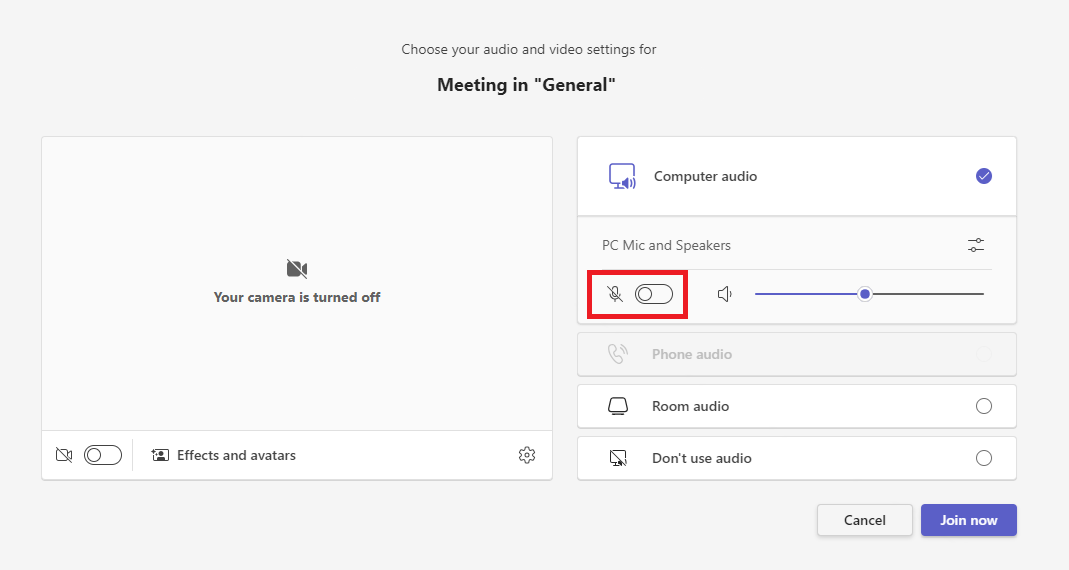Turn on the camera toggle switch
Image resolution: width=1069 pixels, height=570 pixels.
[x=102, y=455]
